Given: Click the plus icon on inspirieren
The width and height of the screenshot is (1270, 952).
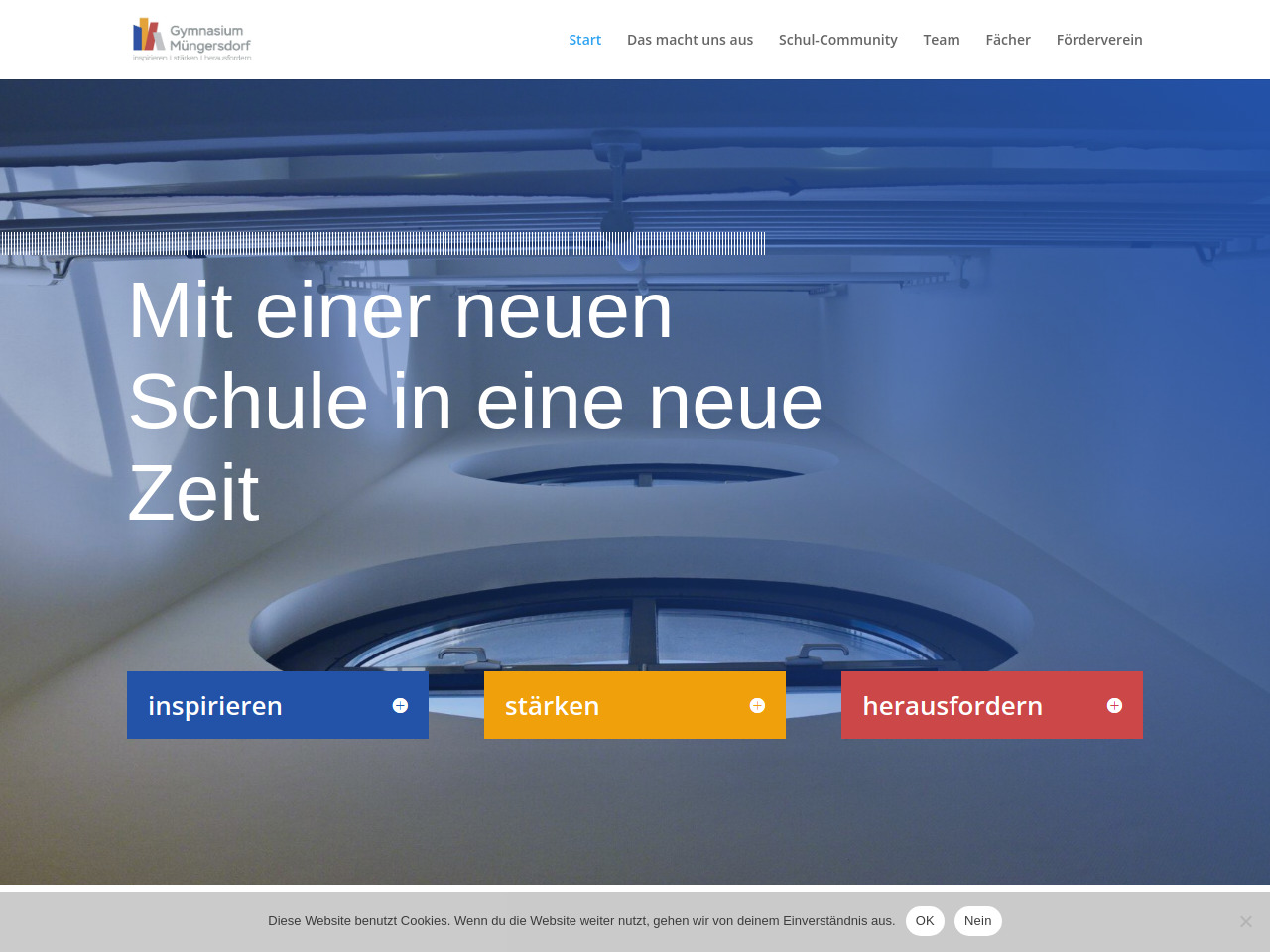Looking at the screenshot, I should point(400,706).
